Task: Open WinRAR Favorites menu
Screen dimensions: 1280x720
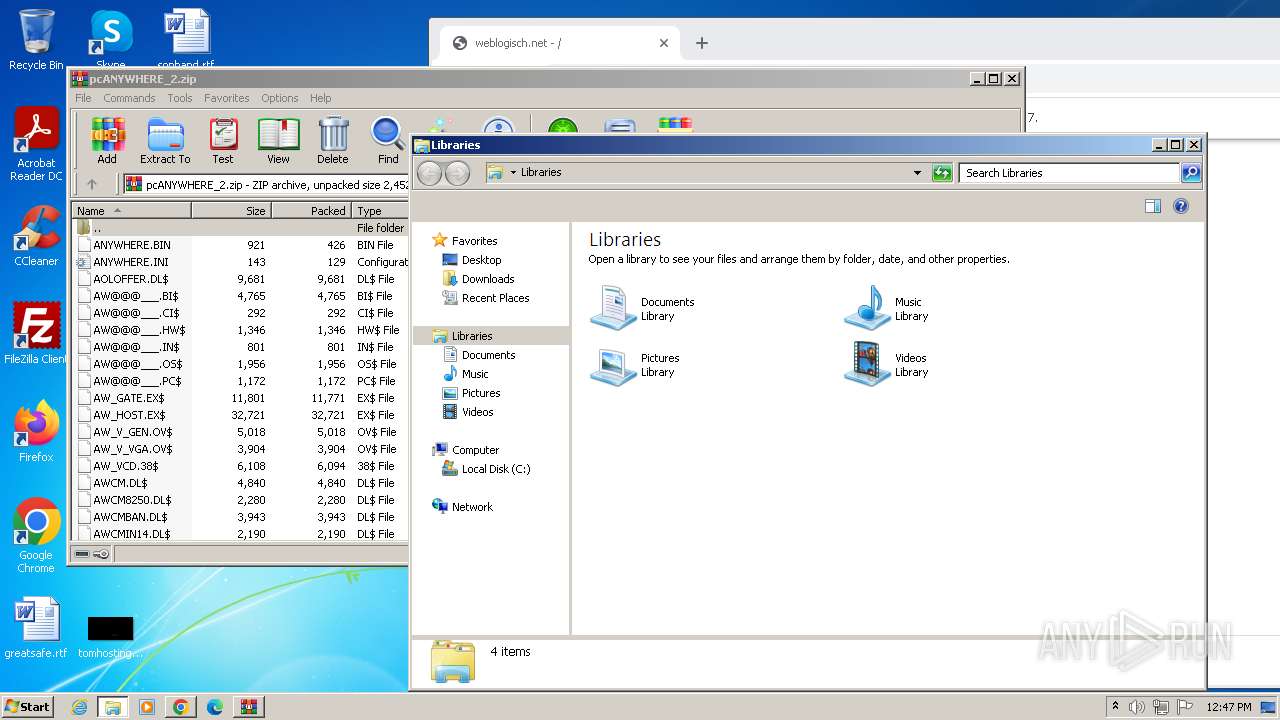Action: point(227,98)
